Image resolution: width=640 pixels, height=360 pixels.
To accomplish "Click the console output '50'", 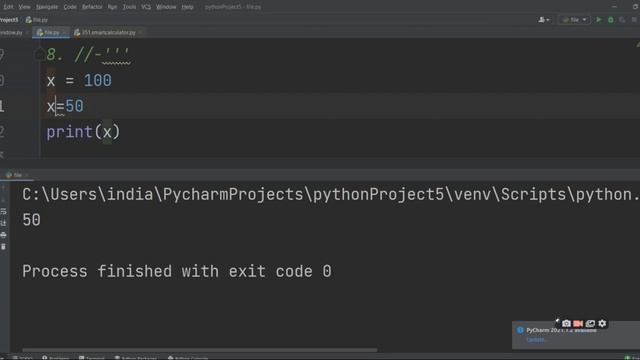I will 31,220.
